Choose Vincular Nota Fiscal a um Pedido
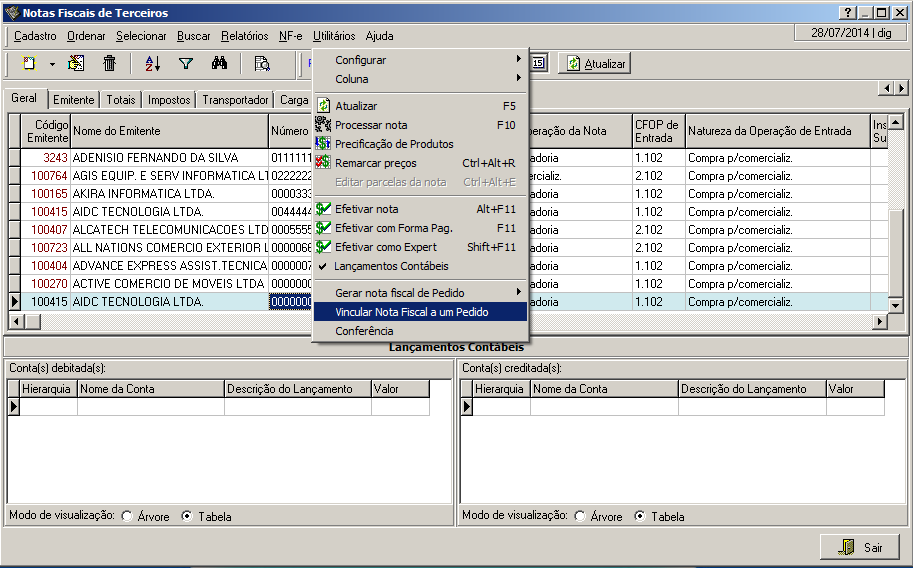913x568 pixels. point(411,312)
